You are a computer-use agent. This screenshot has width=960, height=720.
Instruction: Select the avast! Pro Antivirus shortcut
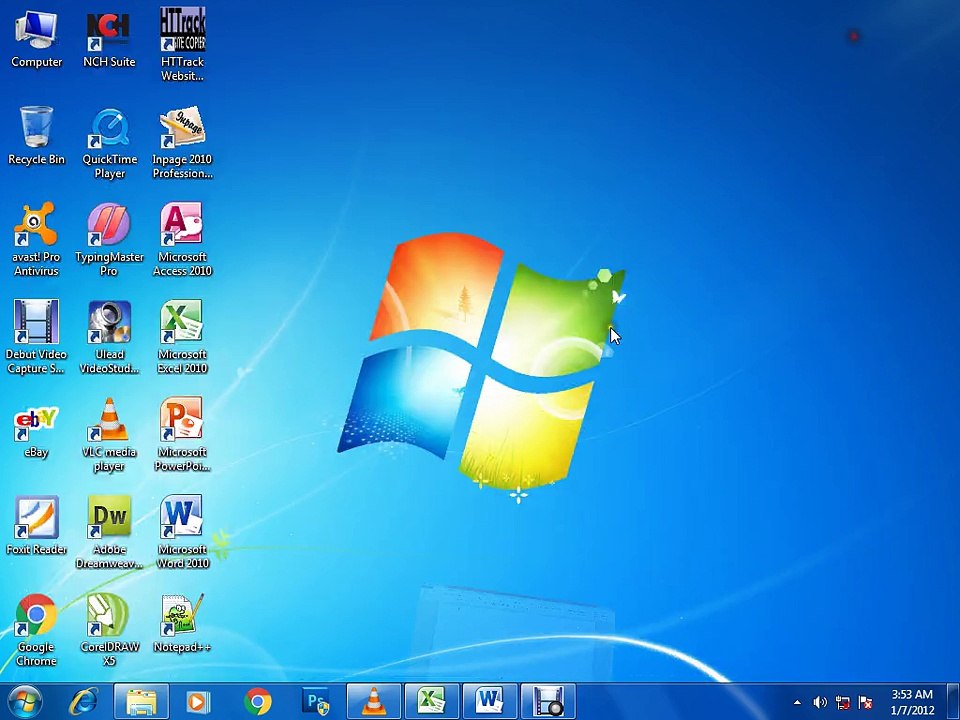(x=36, y=240)
